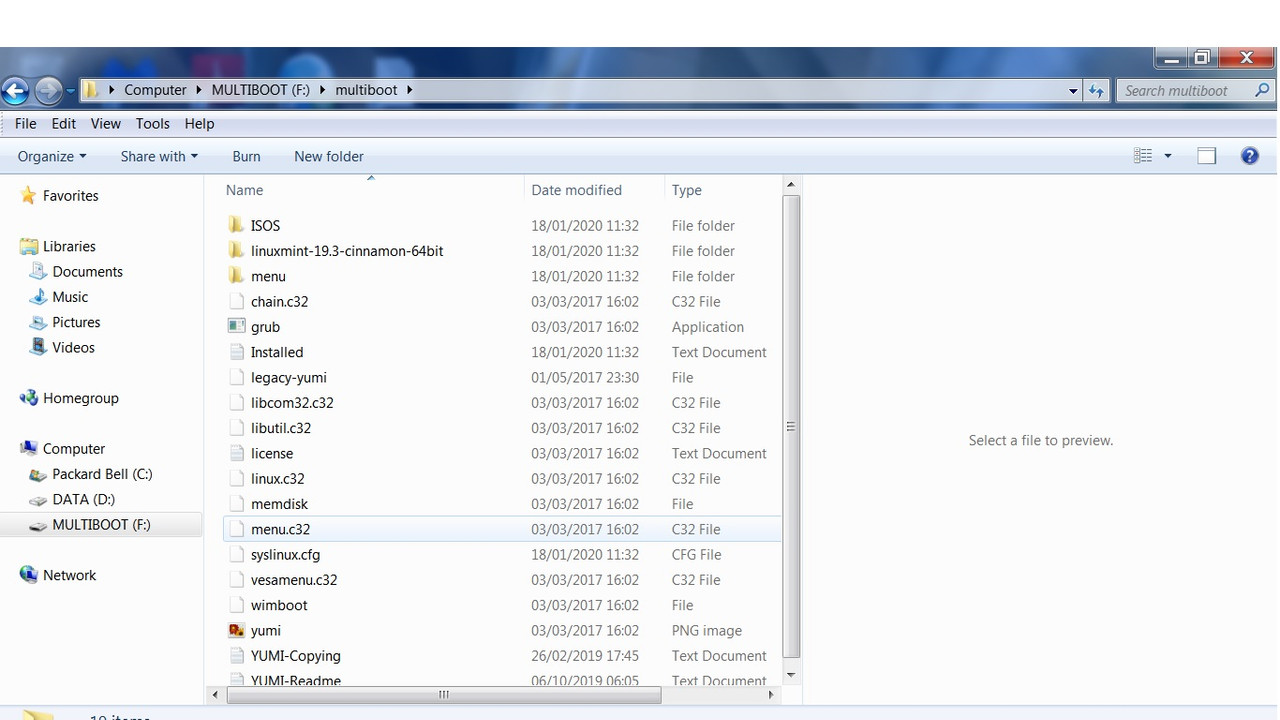Click MULTIBOOT (F:) in the breadcrumb path
The image size is (1280, 720).
coord(261,90)
